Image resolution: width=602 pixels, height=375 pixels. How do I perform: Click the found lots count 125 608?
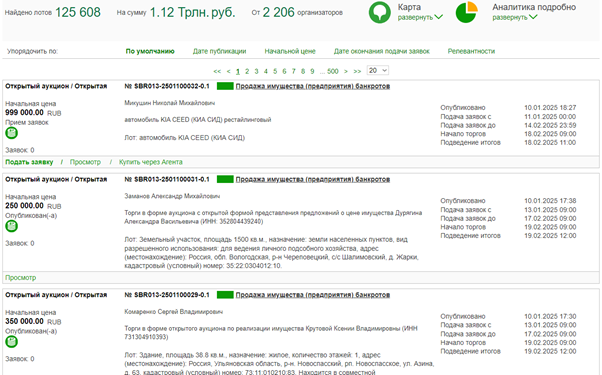pyautogui.click(x=78, y=12)
